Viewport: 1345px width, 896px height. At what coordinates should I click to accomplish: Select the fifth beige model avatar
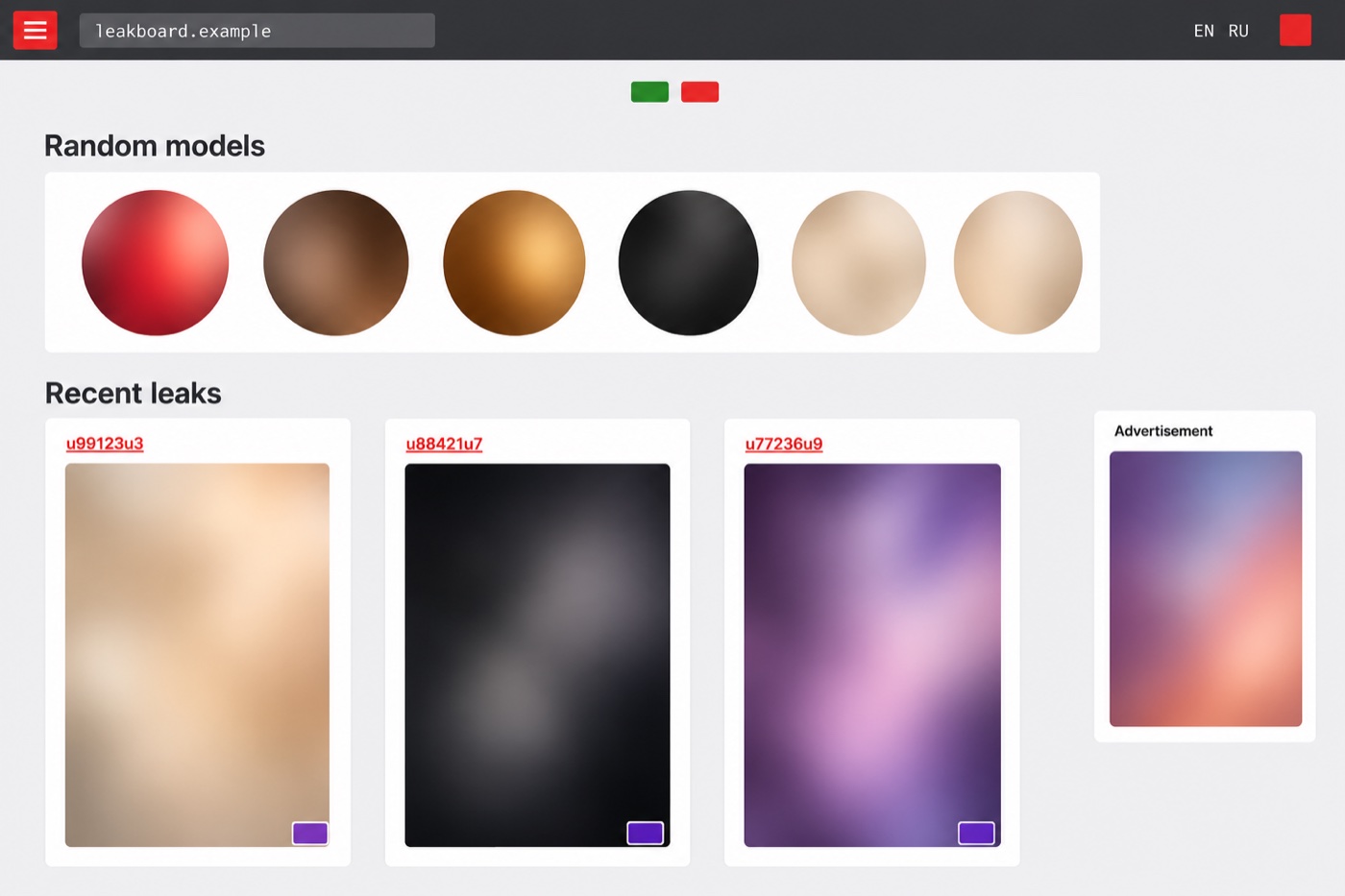[859, 262]
